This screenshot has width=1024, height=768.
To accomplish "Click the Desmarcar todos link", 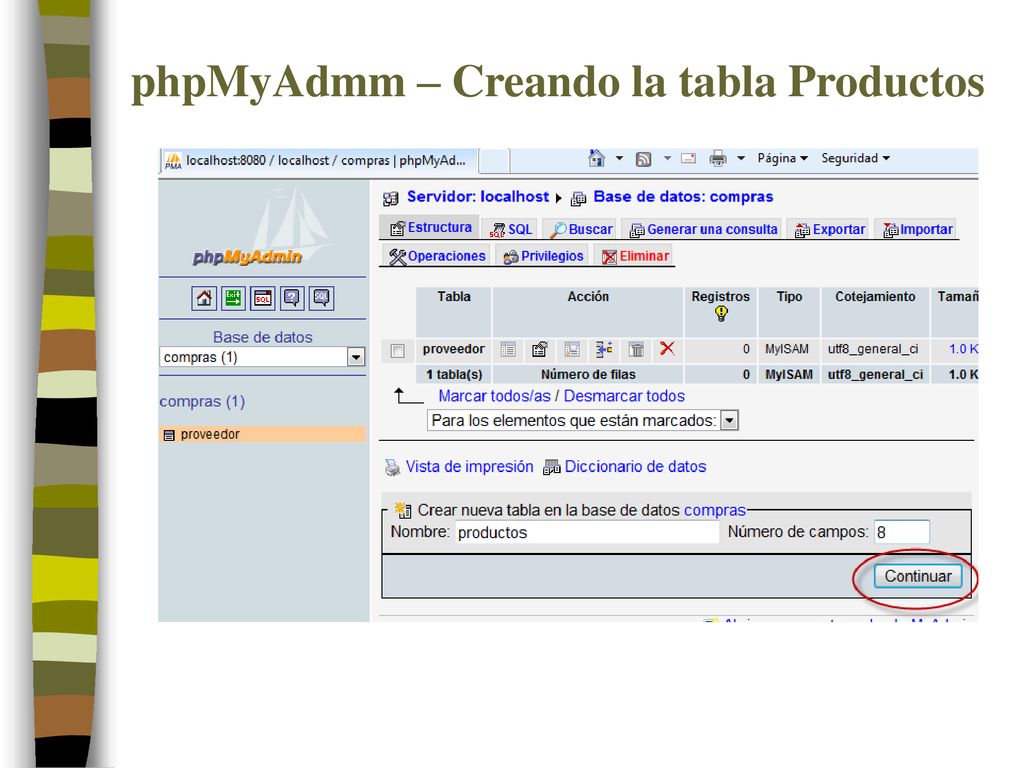I will tap(624, 396).
